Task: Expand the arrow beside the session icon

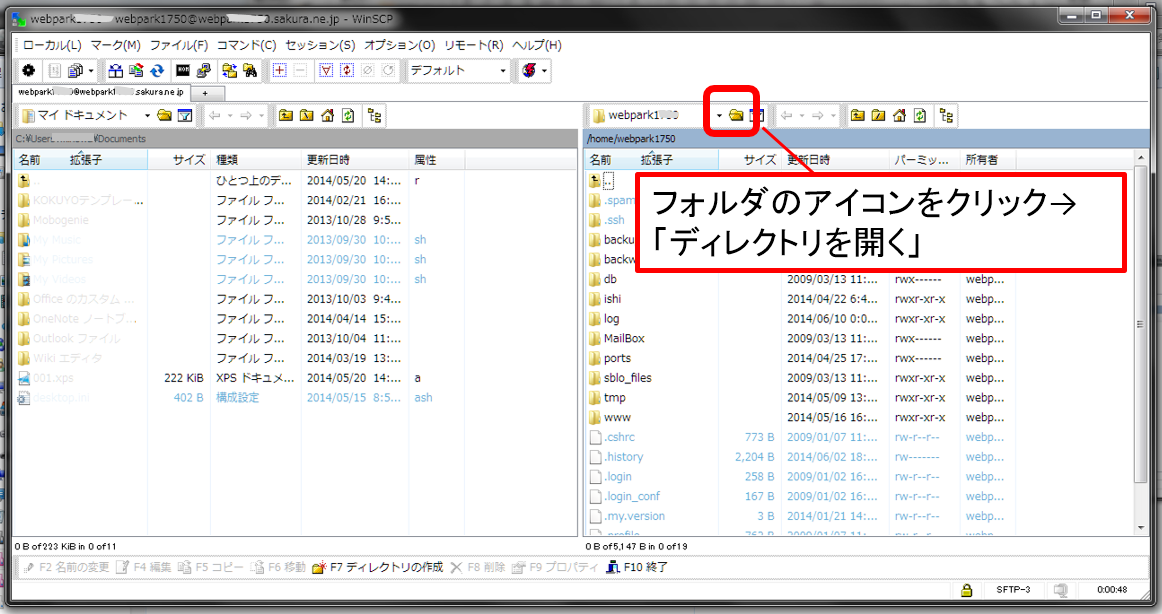Action: (x=545, y=71)
